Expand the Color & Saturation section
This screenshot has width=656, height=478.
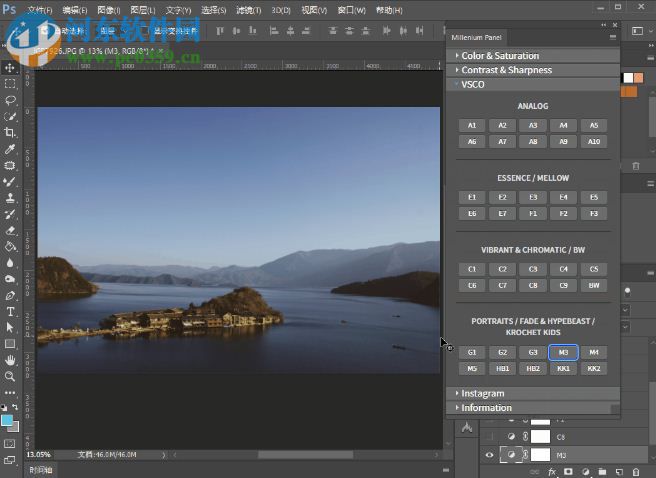[500, 56]
